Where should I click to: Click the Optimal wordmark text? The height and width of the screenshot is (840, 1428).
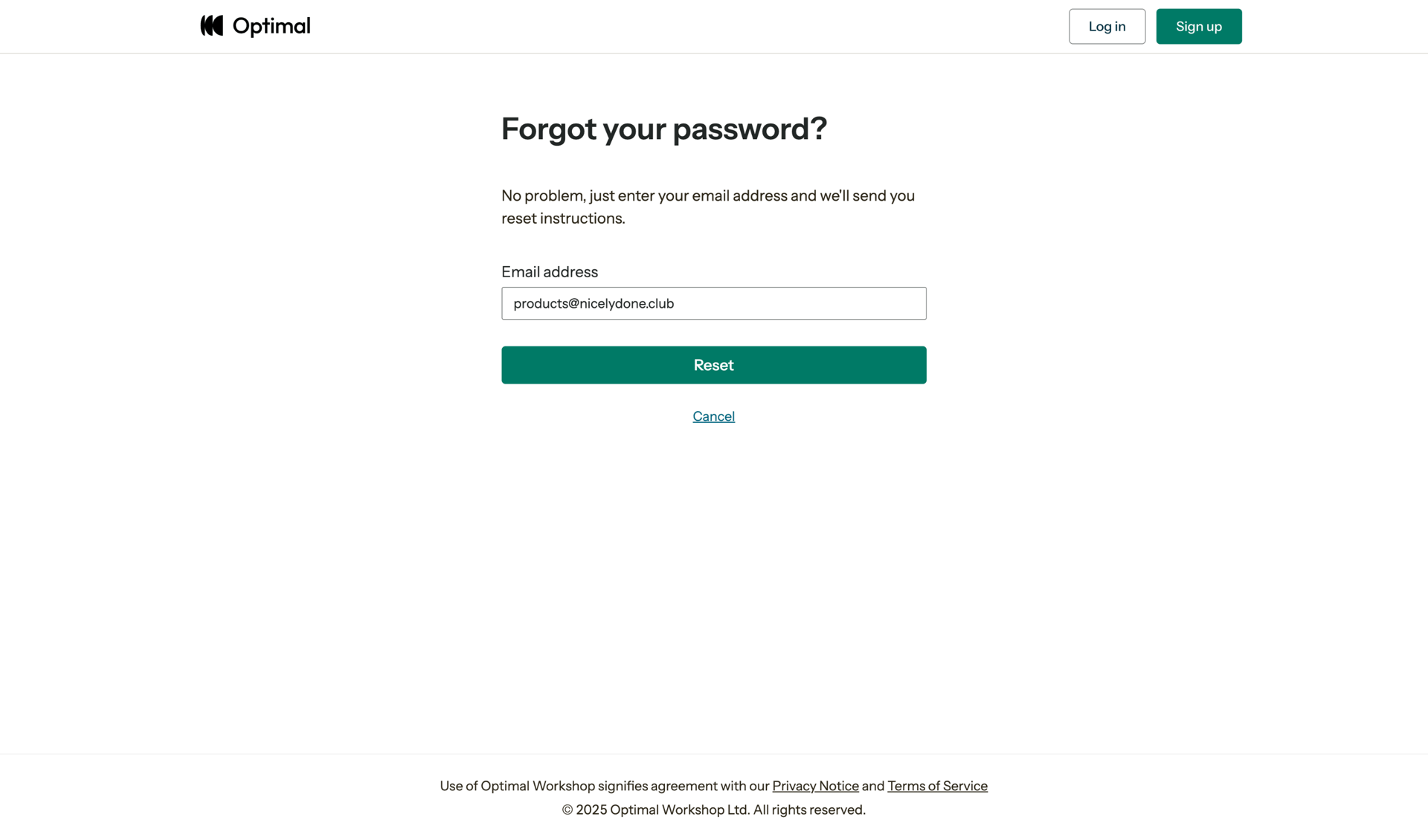click(x=271, y=27)
